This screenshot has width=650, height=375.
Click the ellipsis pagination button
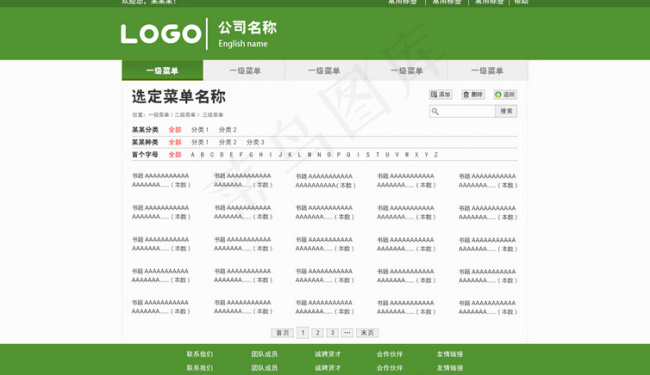tap(347, 333)
